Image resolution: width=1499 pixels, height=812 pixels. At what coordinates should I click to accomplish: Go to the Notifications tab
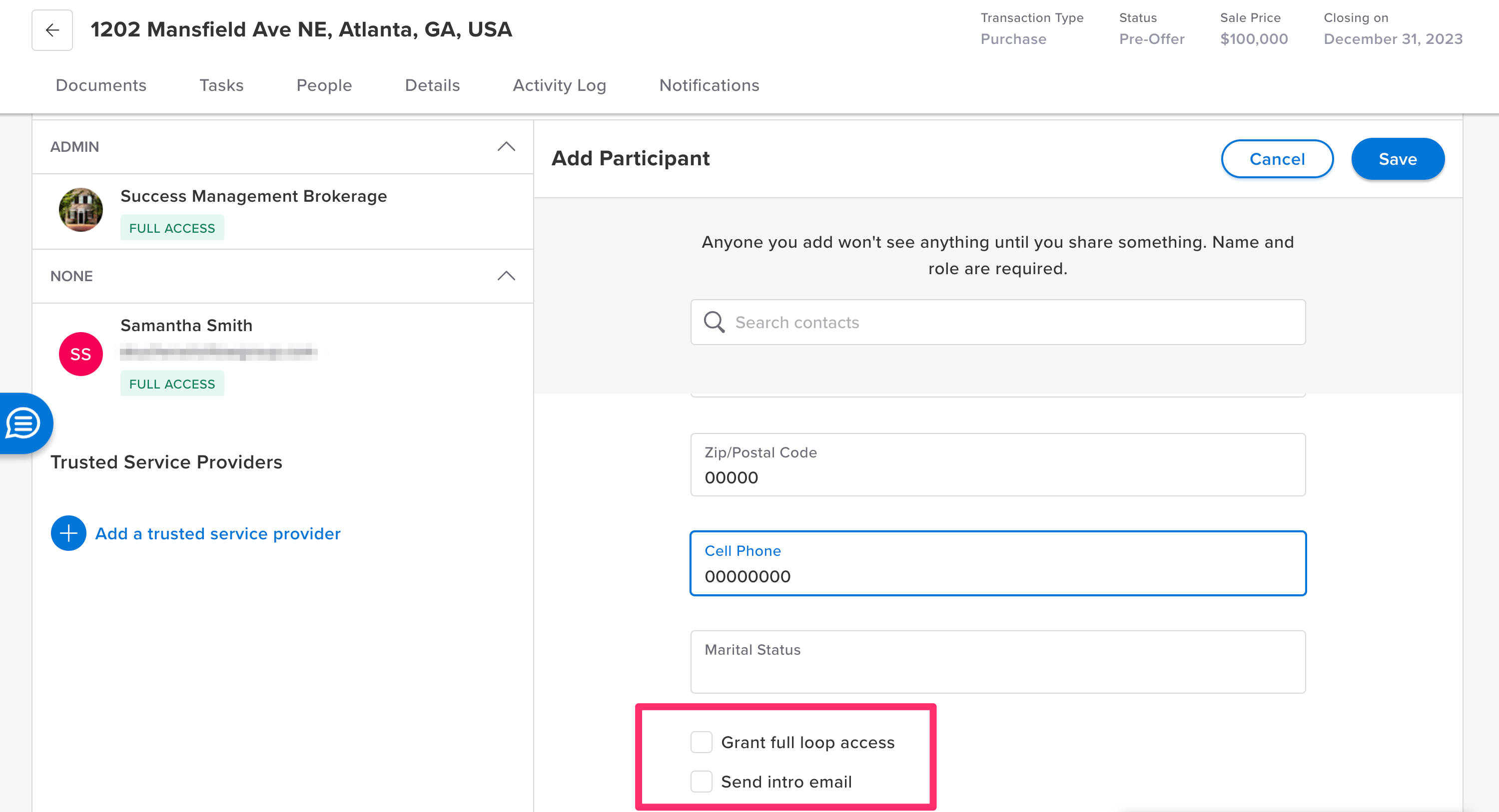pos(709,85)
